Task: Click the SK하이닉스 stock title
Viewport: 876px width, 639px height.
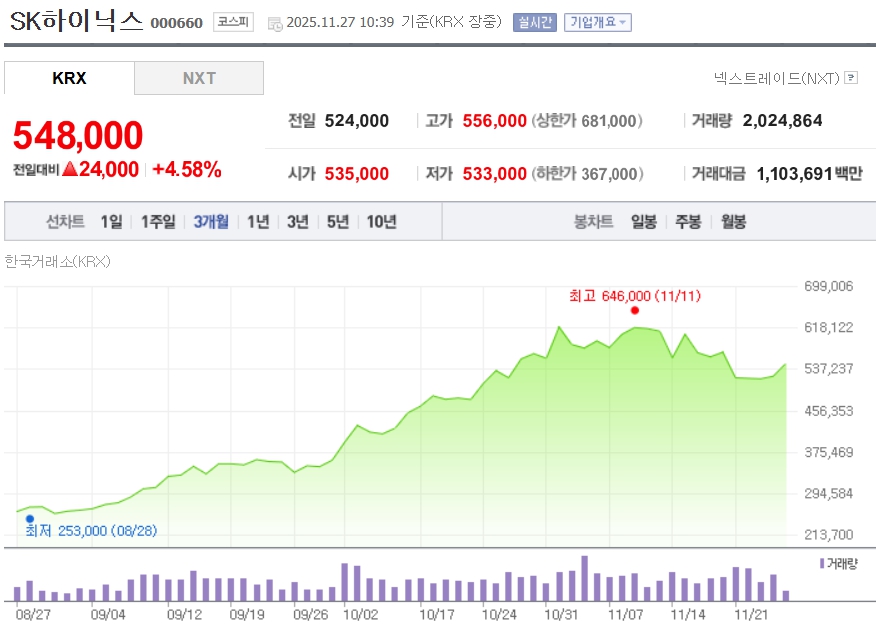Action: [76, 21]
